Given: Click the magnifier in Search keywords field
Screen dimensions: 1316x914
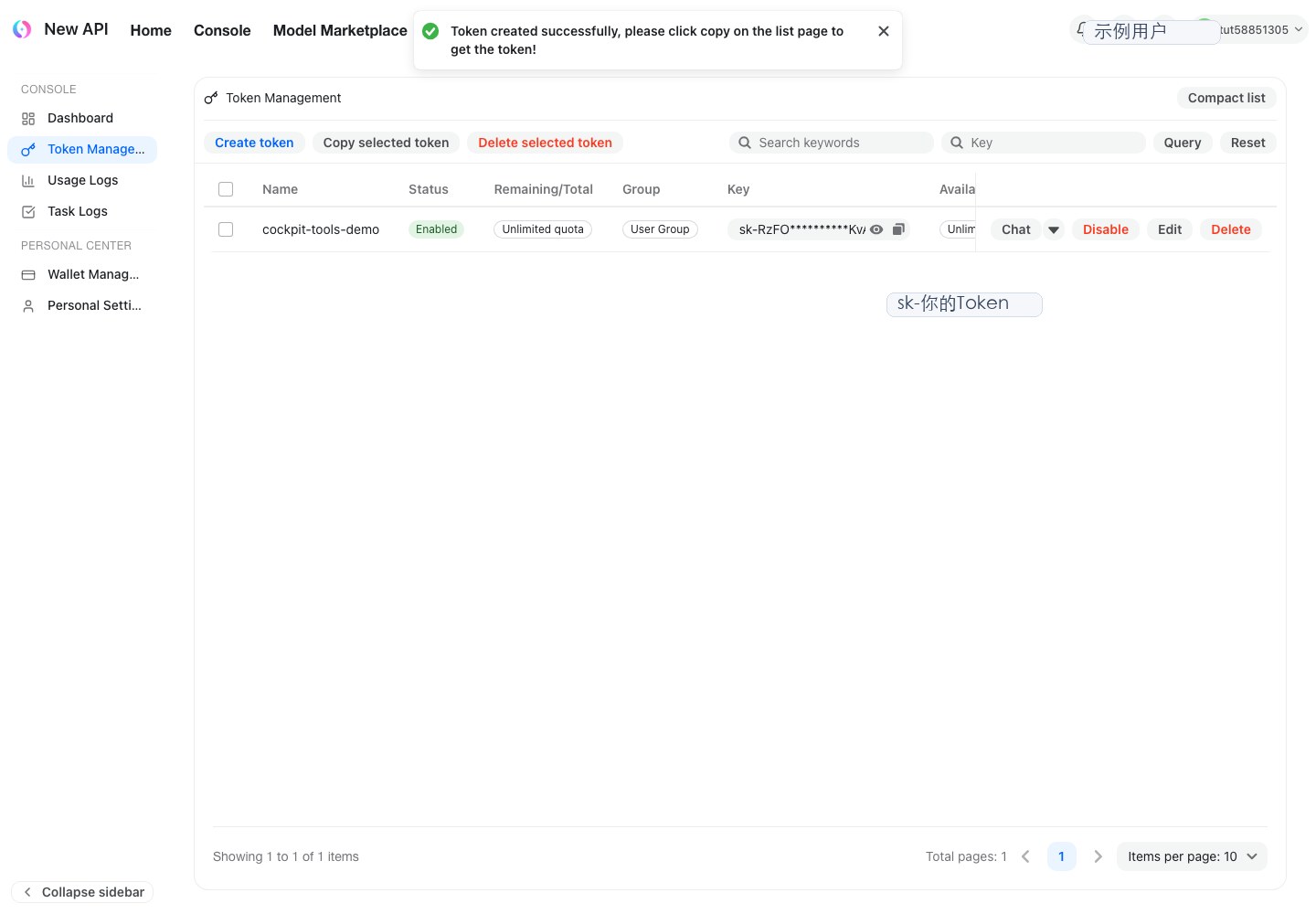Looking at the screenshot, I should (x=745, y=143).
